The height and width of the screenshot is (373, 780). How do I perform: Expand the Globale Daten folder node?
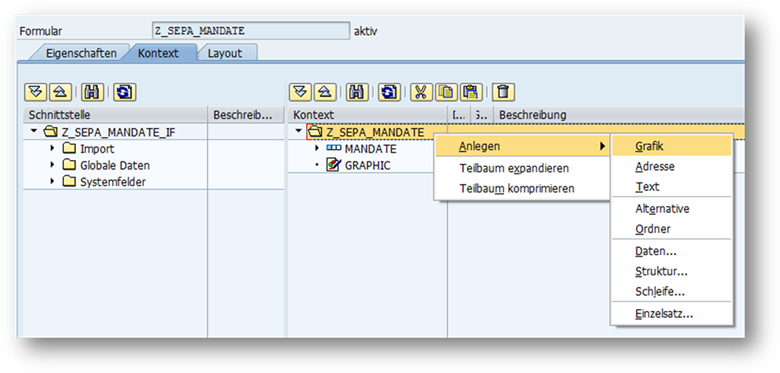pos(53,165)
